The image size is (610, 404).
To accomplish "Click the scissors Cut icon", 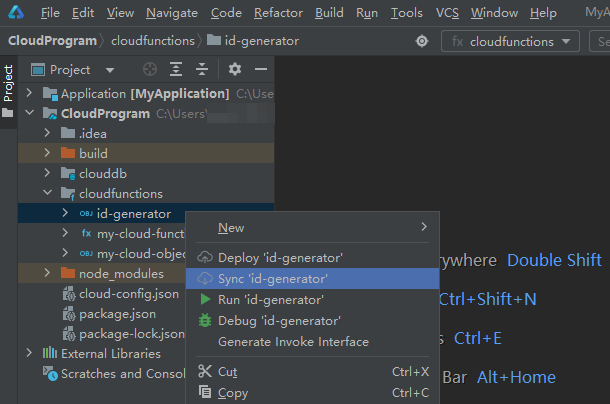I will pyautogui.click(x=205, y=372).
